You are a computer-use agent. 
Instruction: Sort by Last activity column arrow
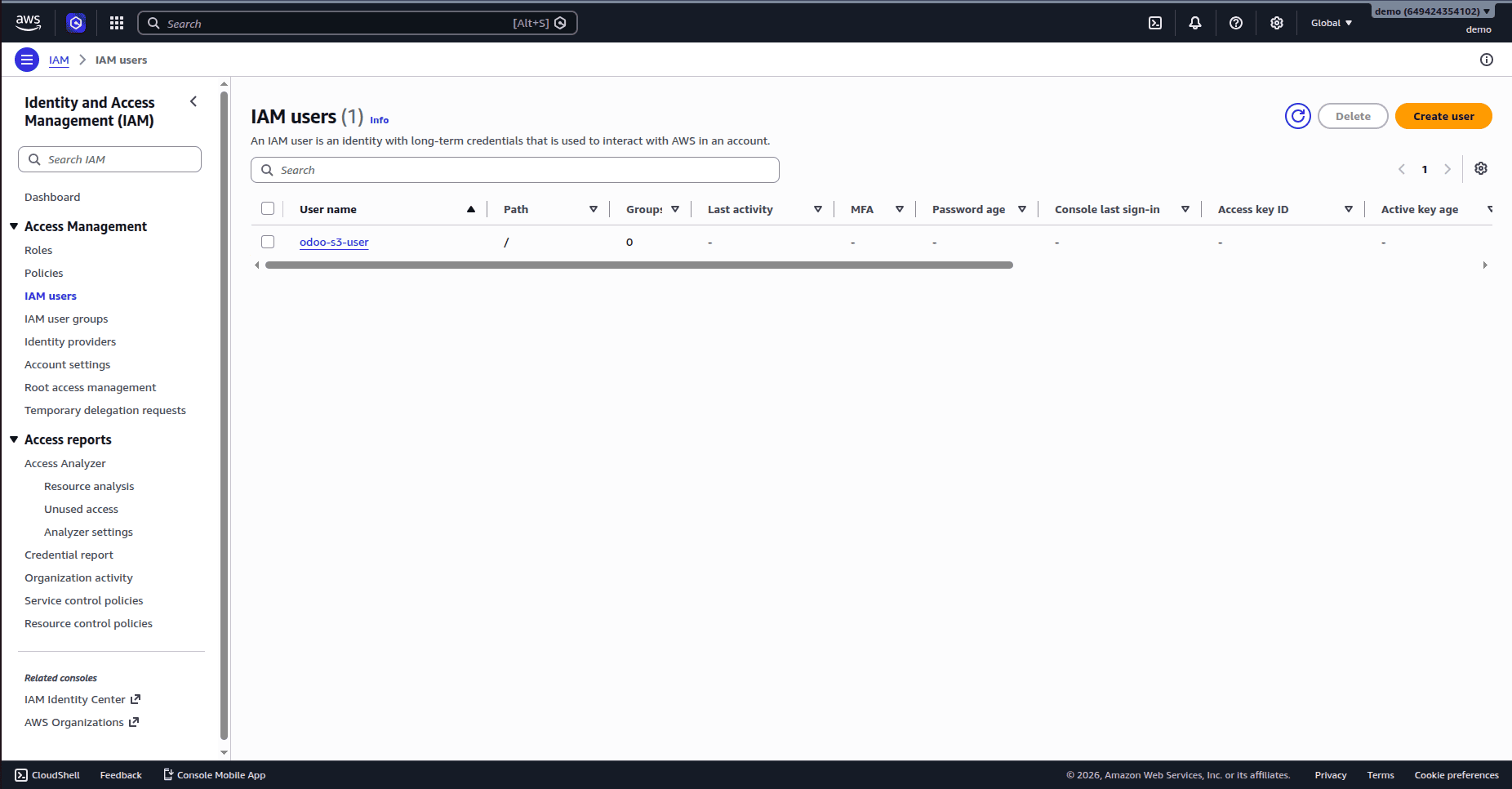tap(818, 209)
